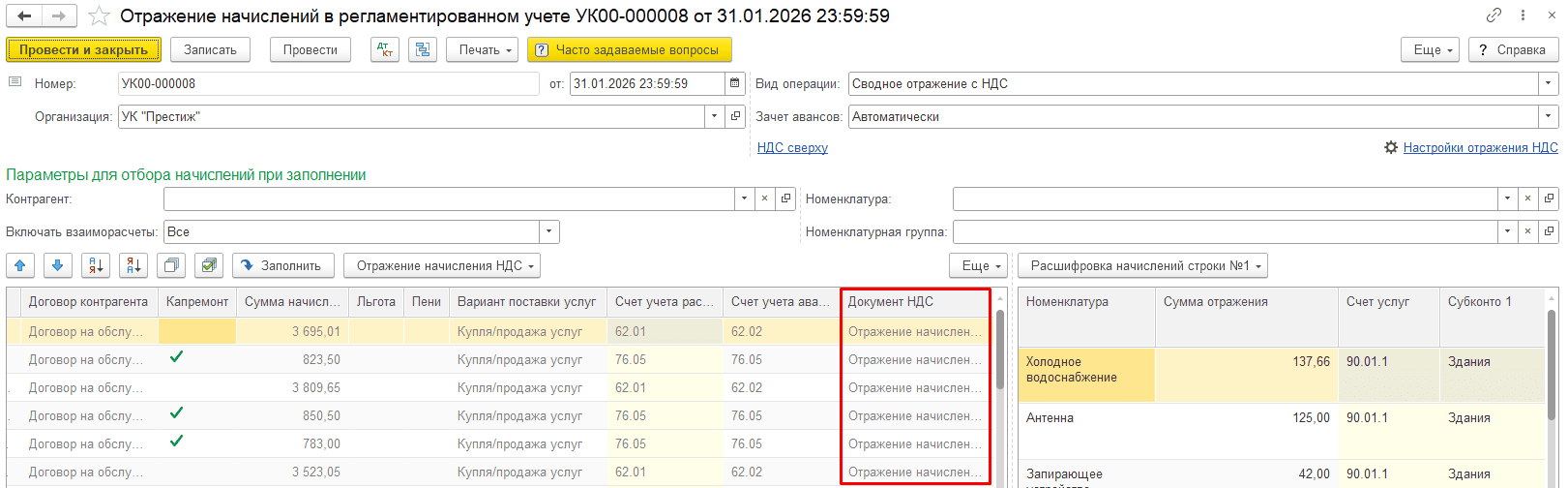
Task: Move row down with blue arrow
Action: coord(58,265)
